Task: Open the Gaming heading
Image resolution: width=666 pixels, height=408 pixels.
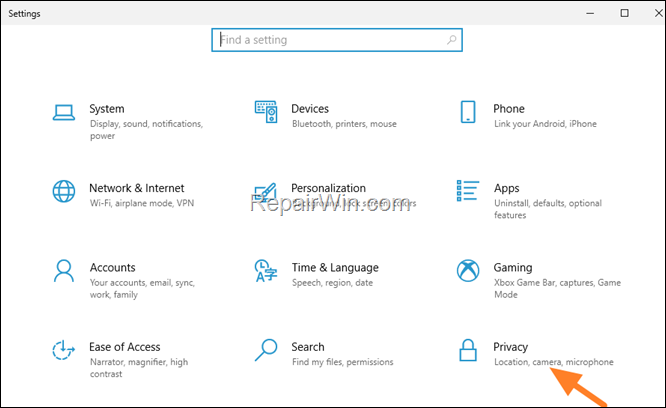Action: (x=513, y=268)
